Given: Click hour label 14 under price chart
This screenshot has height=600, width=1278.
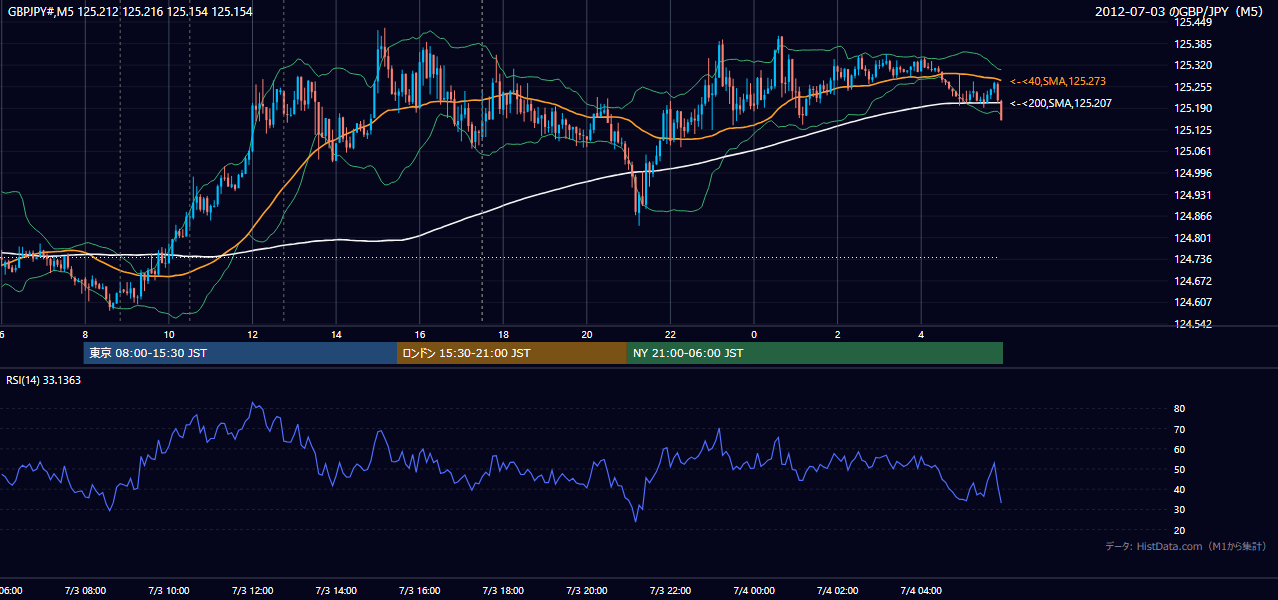Looking at the screenshot, I should (x=337, y=335).
